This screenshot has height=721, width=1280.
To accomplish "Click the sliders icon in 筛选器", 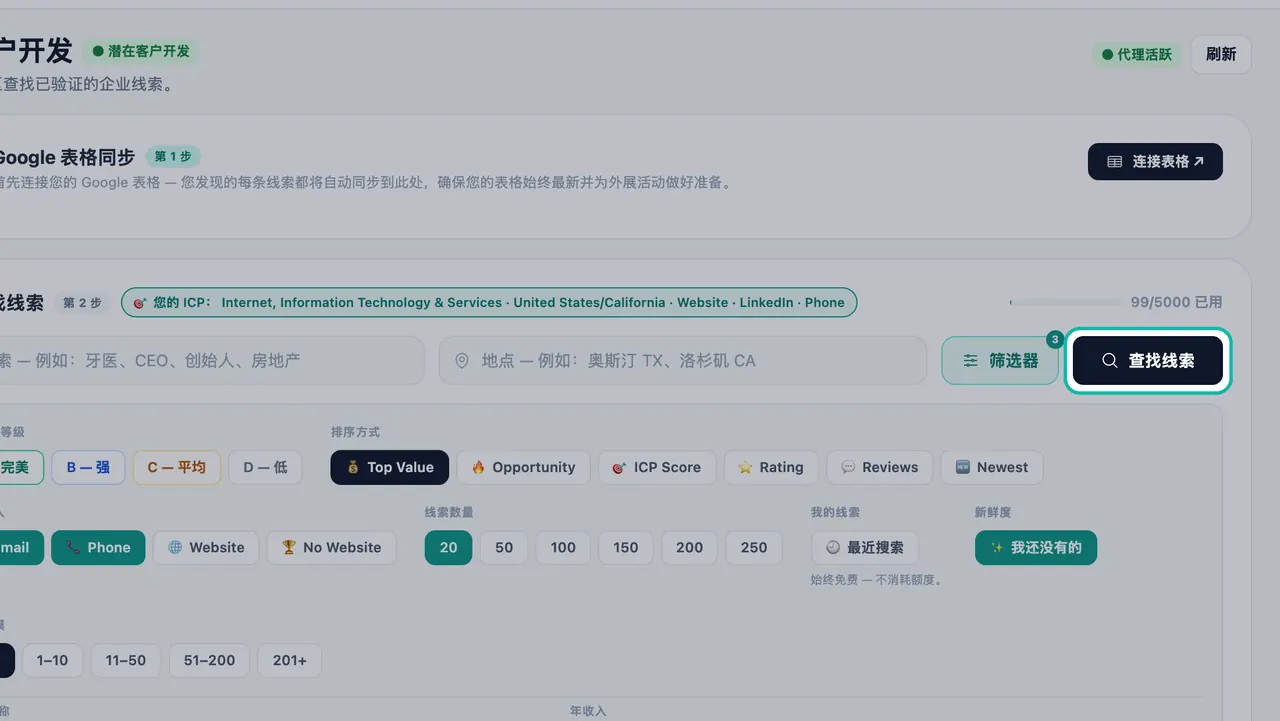I will click(x=971, y=361).
